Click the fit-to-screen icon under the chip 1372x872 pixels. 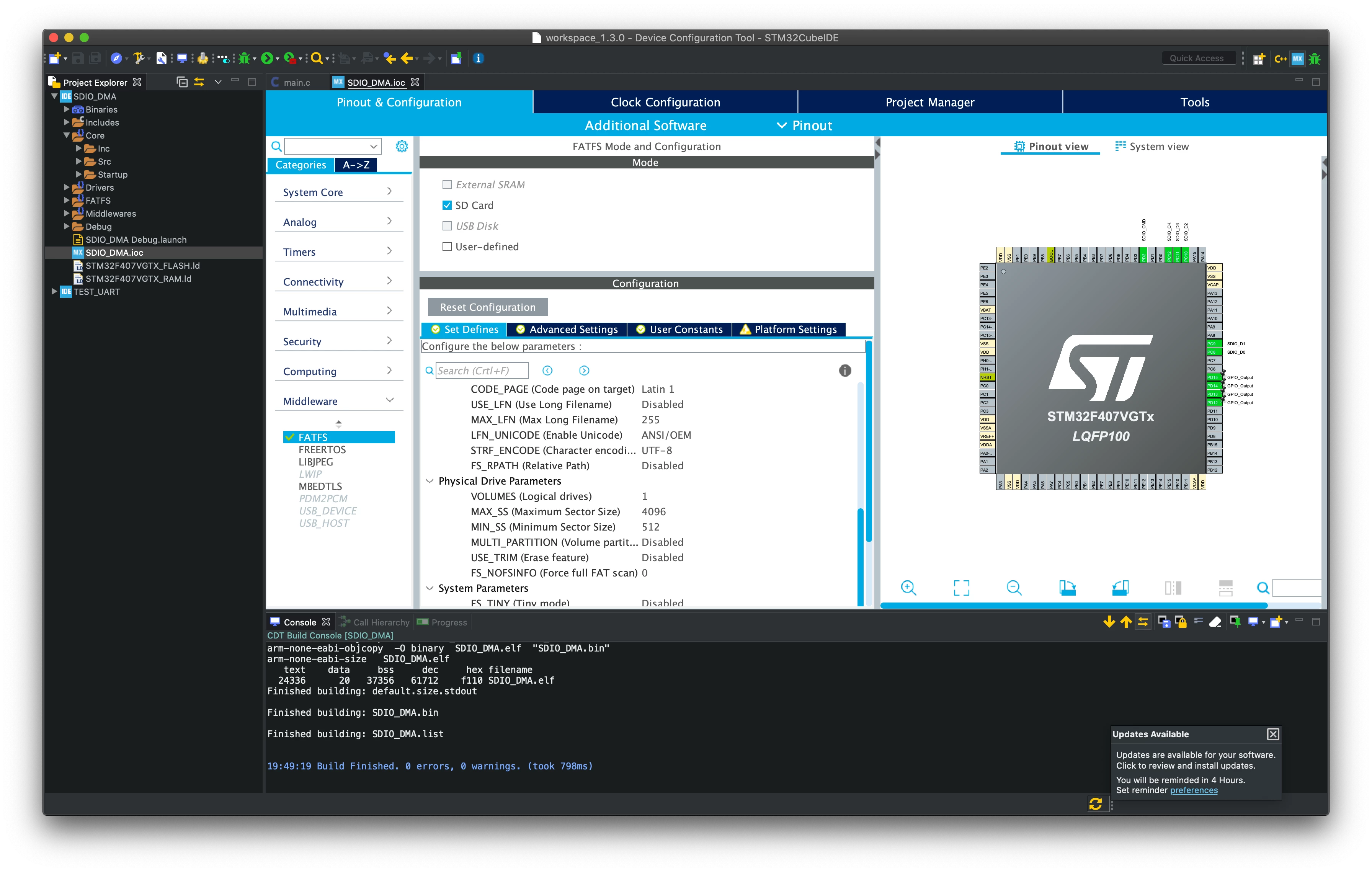click(961, 588)
